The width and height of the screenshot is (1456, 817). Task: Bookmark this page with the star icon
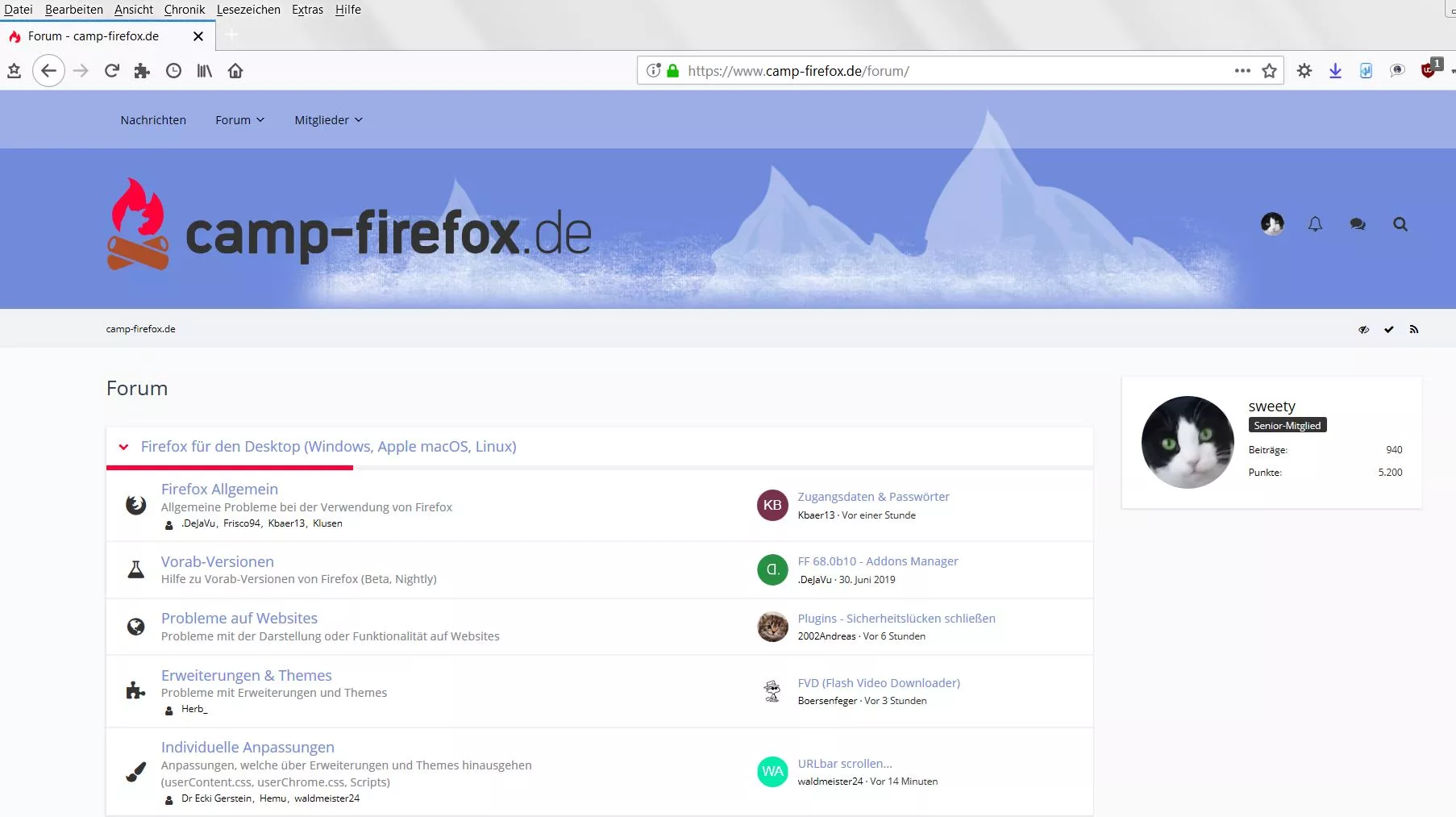[1270, 71]
